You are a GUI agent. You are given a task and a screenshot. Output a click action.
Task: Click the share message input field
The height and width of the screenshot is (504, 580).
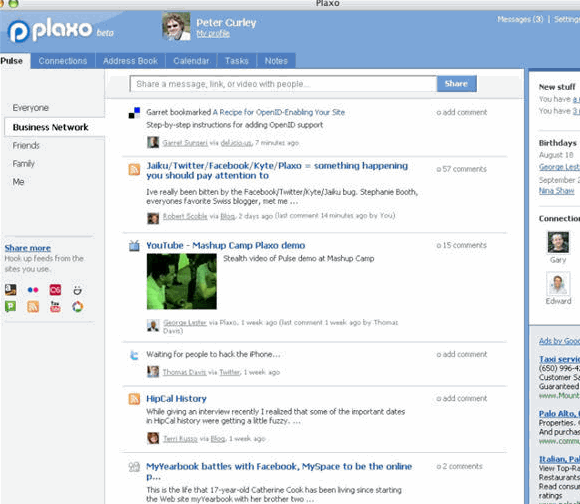pos(283,84)
